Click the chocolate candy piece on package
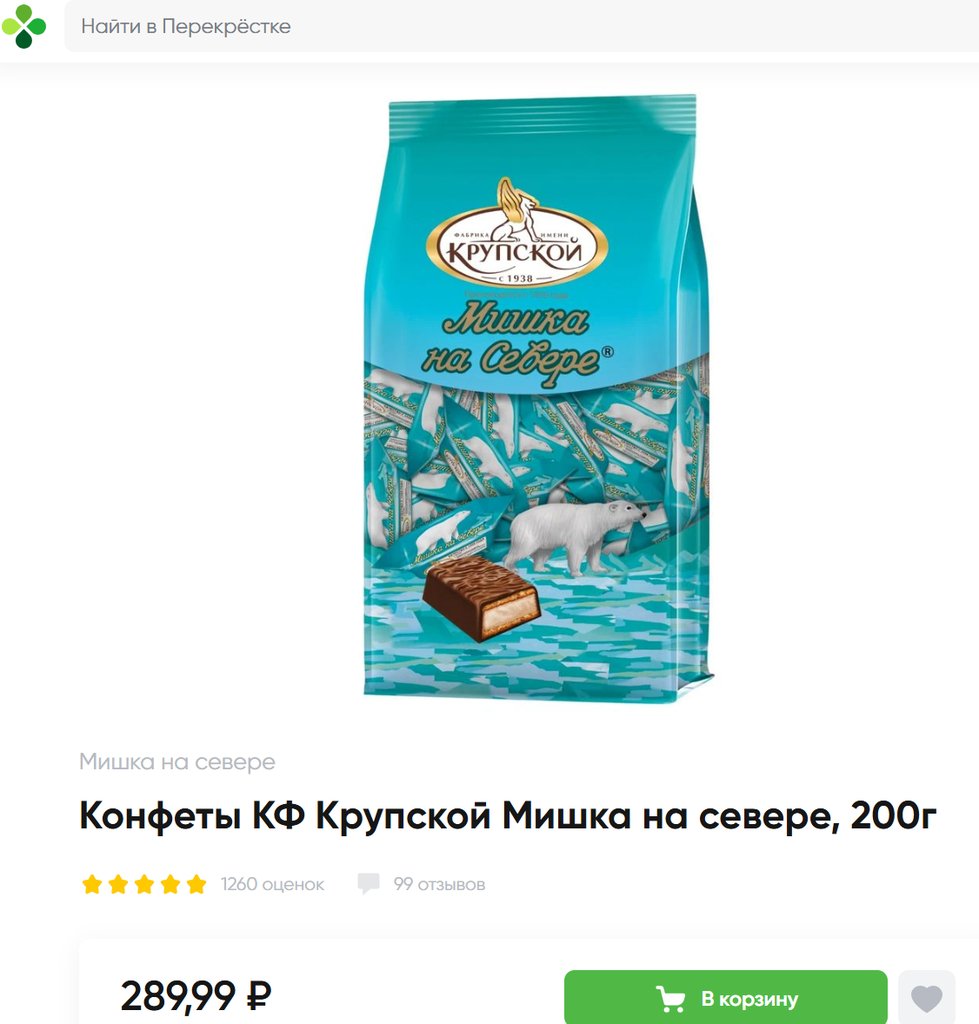The width and height of the screenshot is (979, 1024). 481,598
